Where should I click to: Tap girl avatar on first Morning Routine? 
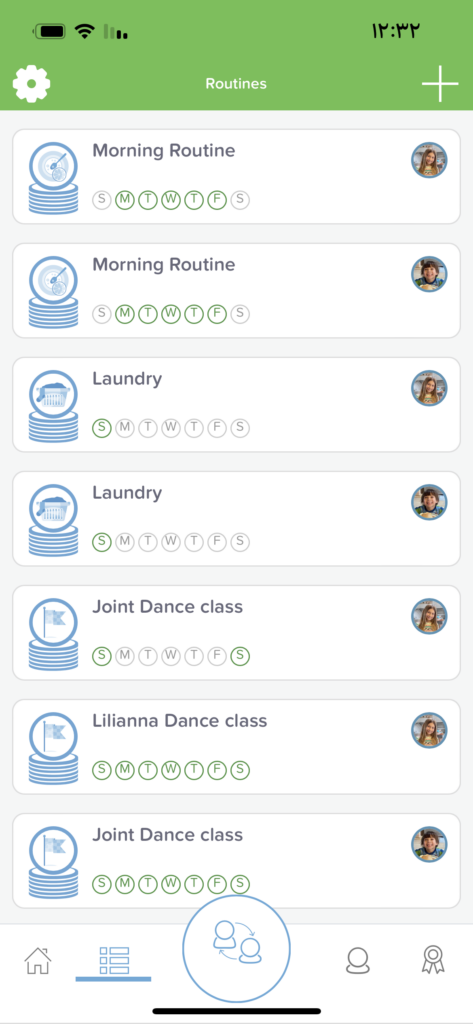[x=429, y=160]
